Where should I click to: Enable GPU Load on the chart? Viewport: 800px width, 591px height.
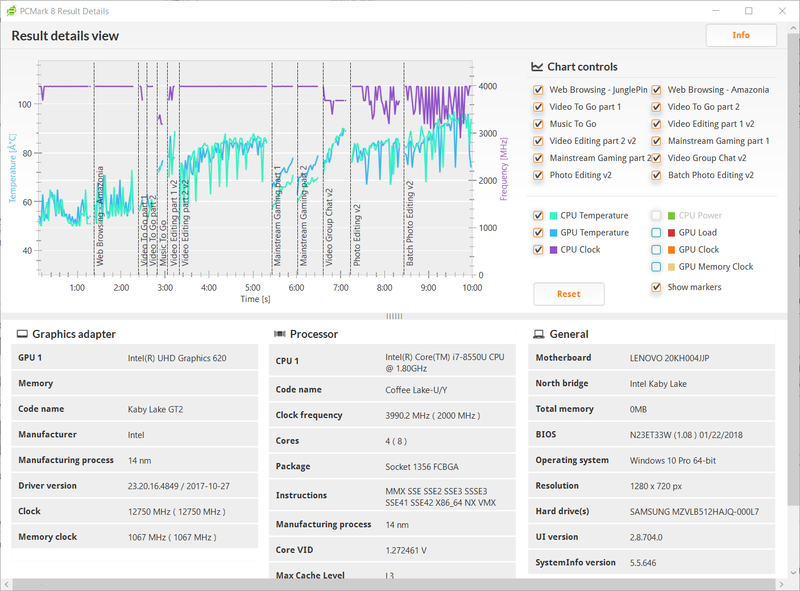pos(656,233)
